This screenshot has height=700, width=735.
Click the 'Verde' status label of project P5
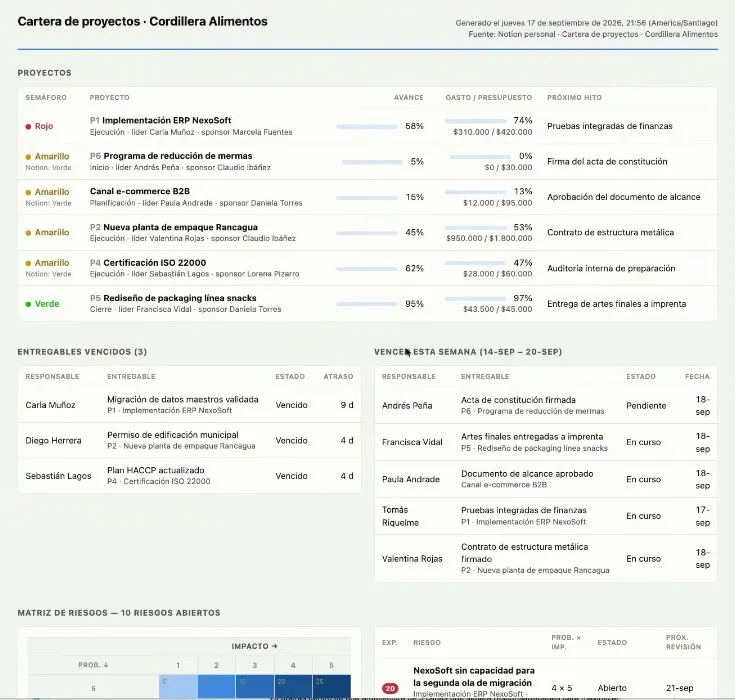(47, 304)
